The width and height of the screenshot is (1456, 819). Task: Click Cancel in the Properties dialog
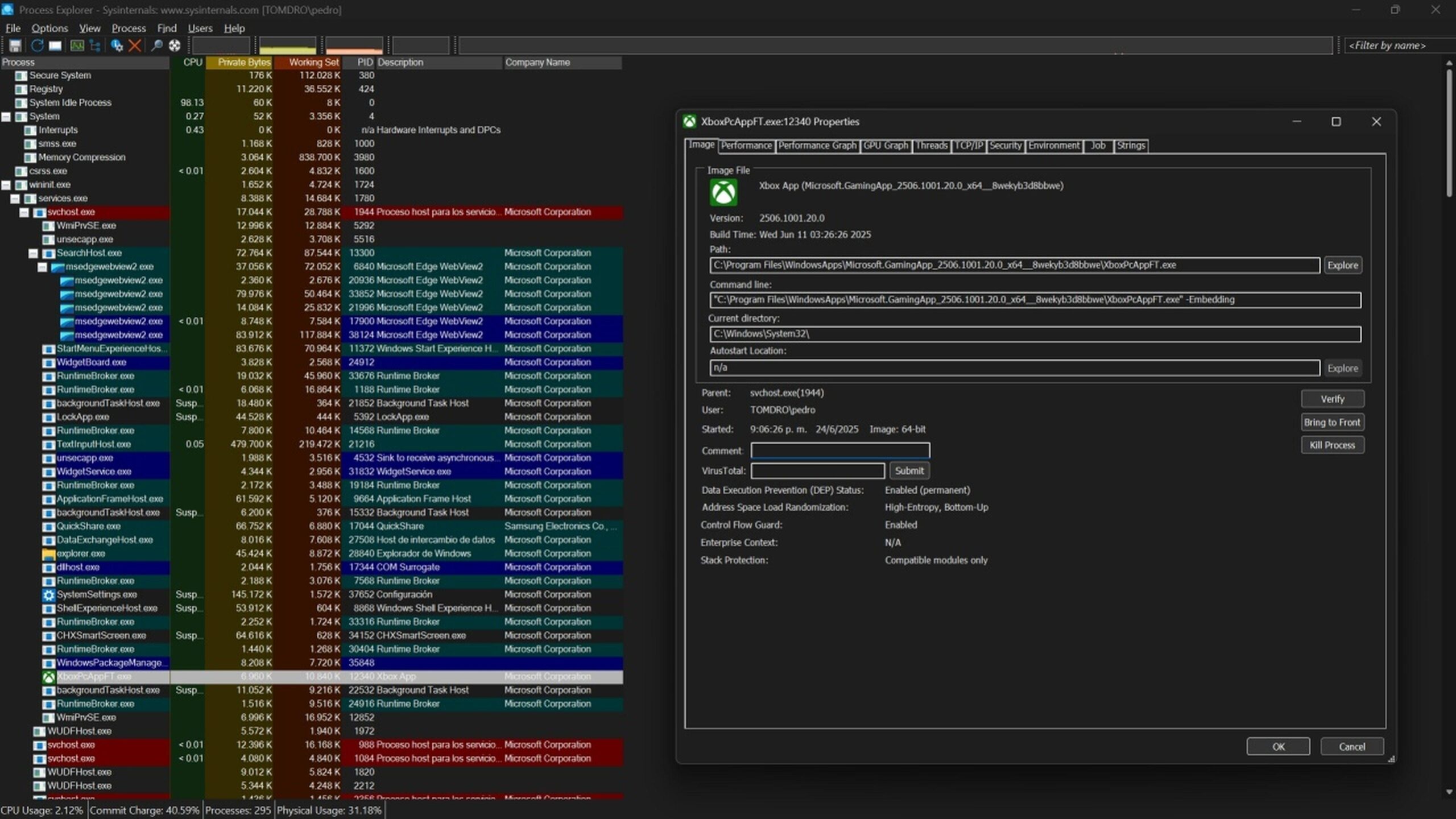click(1352, 747)
